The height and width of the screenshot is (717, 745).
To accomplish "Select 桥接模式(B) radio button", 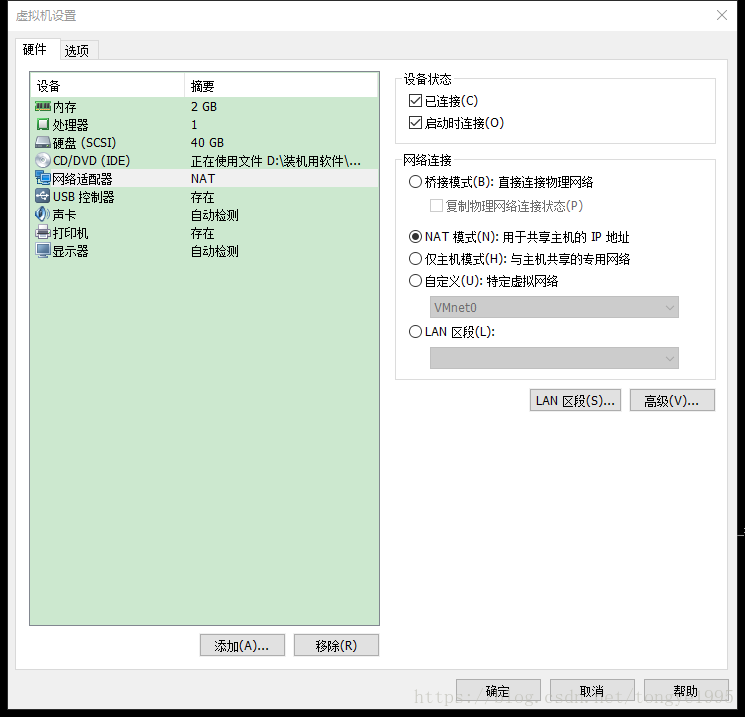I will [x=415, y=182].
